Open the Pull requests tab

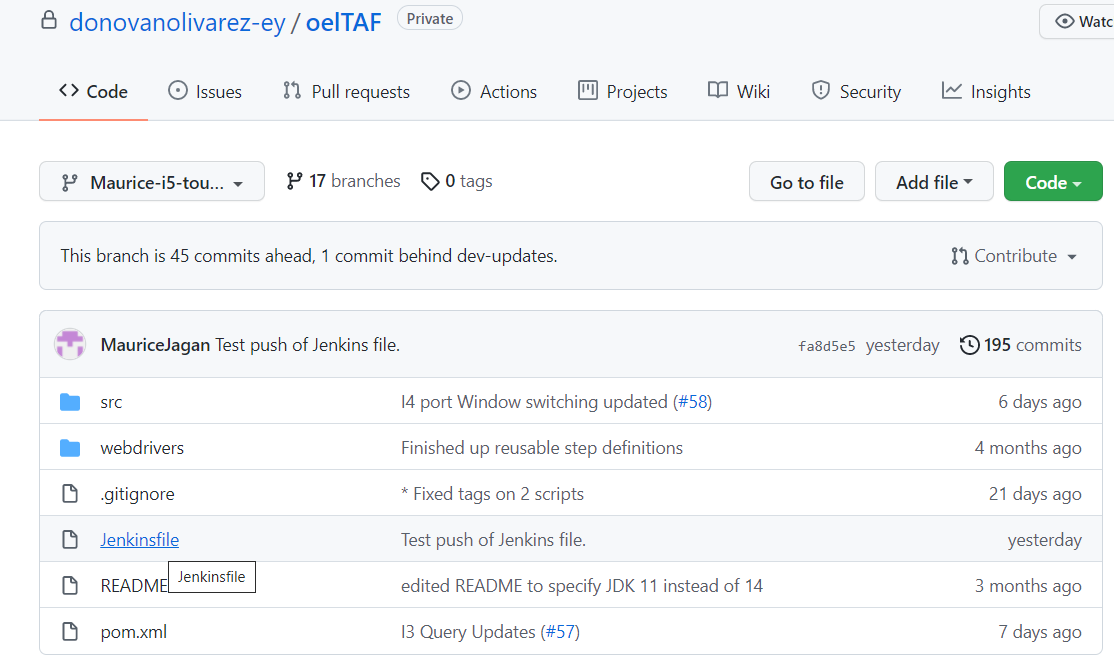346,92
